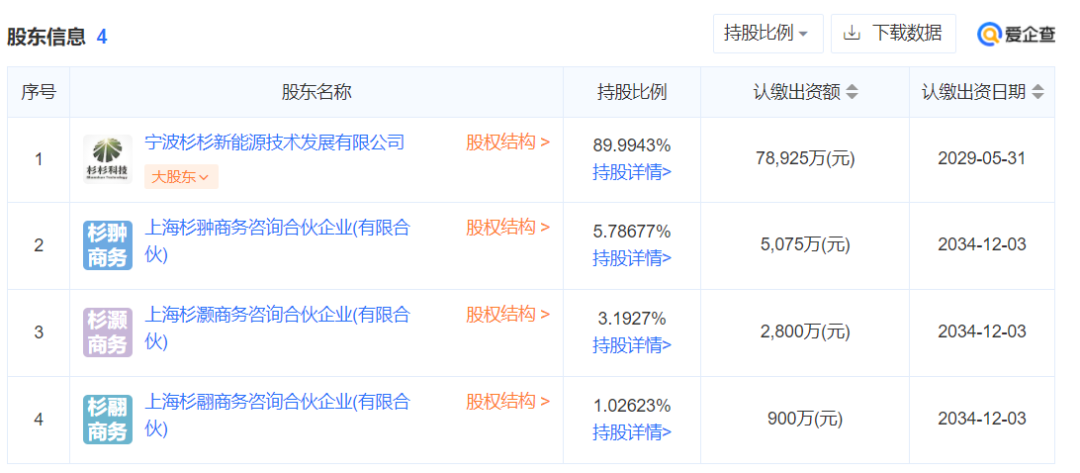Click the 下载数据 download button
1080x473 pixels.
893,33
